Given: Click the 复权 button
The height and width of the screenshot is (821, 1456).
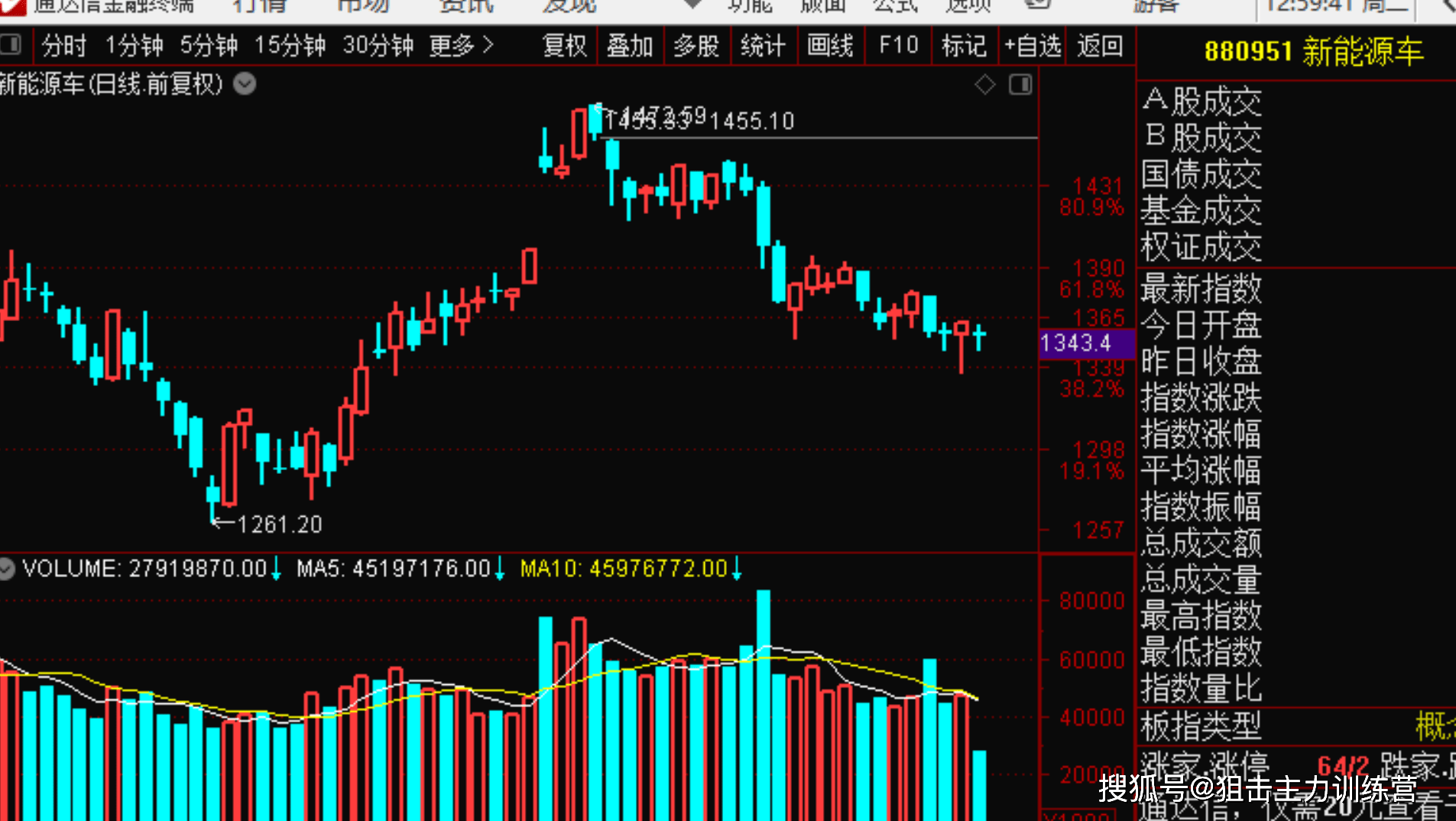Looking at the screenshot, I should pos(564,46).
